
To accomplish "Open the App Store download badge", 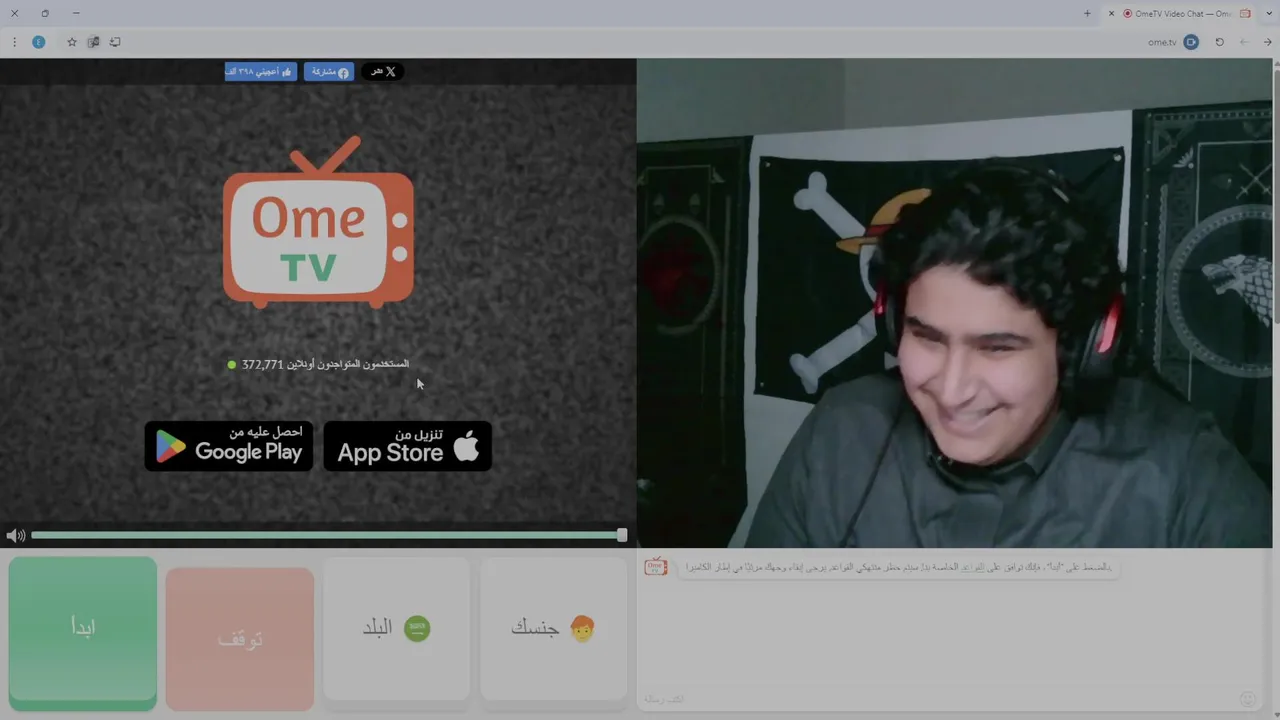I will point(408,446).
